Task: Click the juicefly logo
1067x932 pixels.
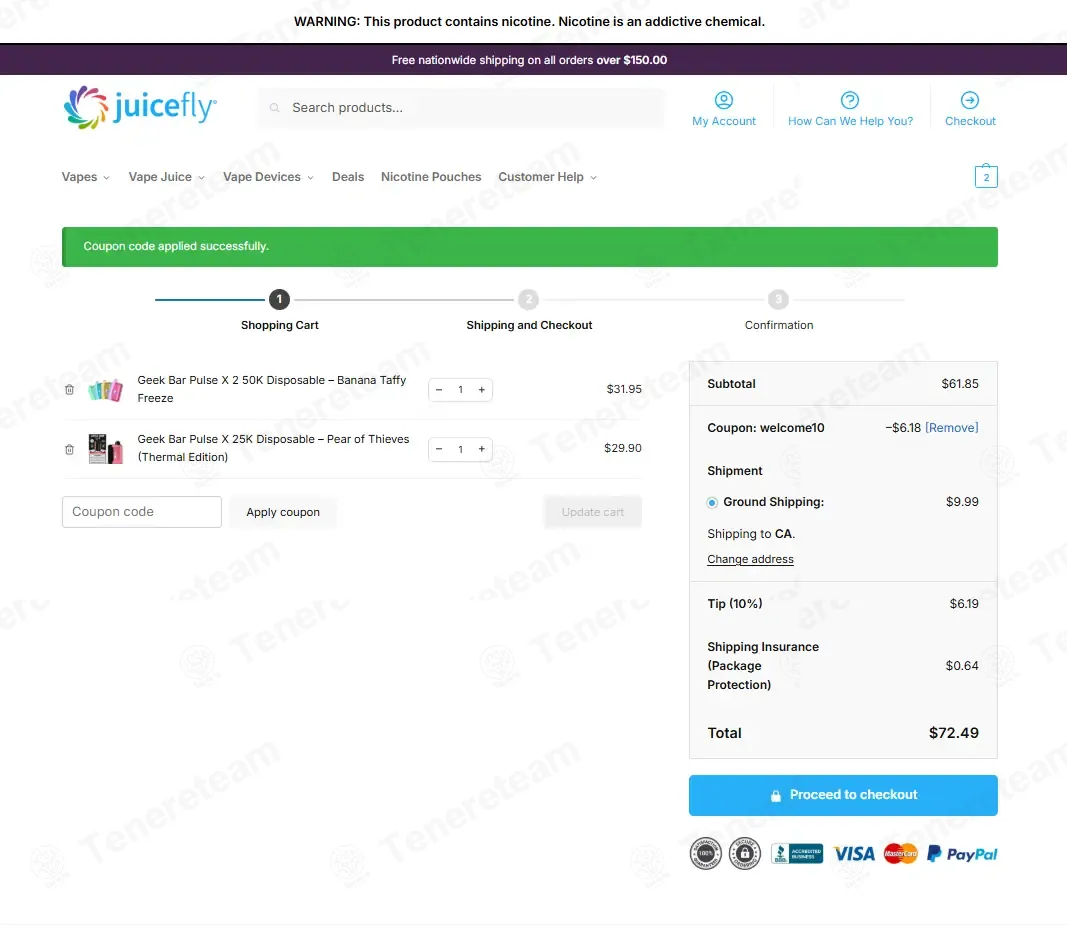Action: pyautogui.click(x=140, y=107)
